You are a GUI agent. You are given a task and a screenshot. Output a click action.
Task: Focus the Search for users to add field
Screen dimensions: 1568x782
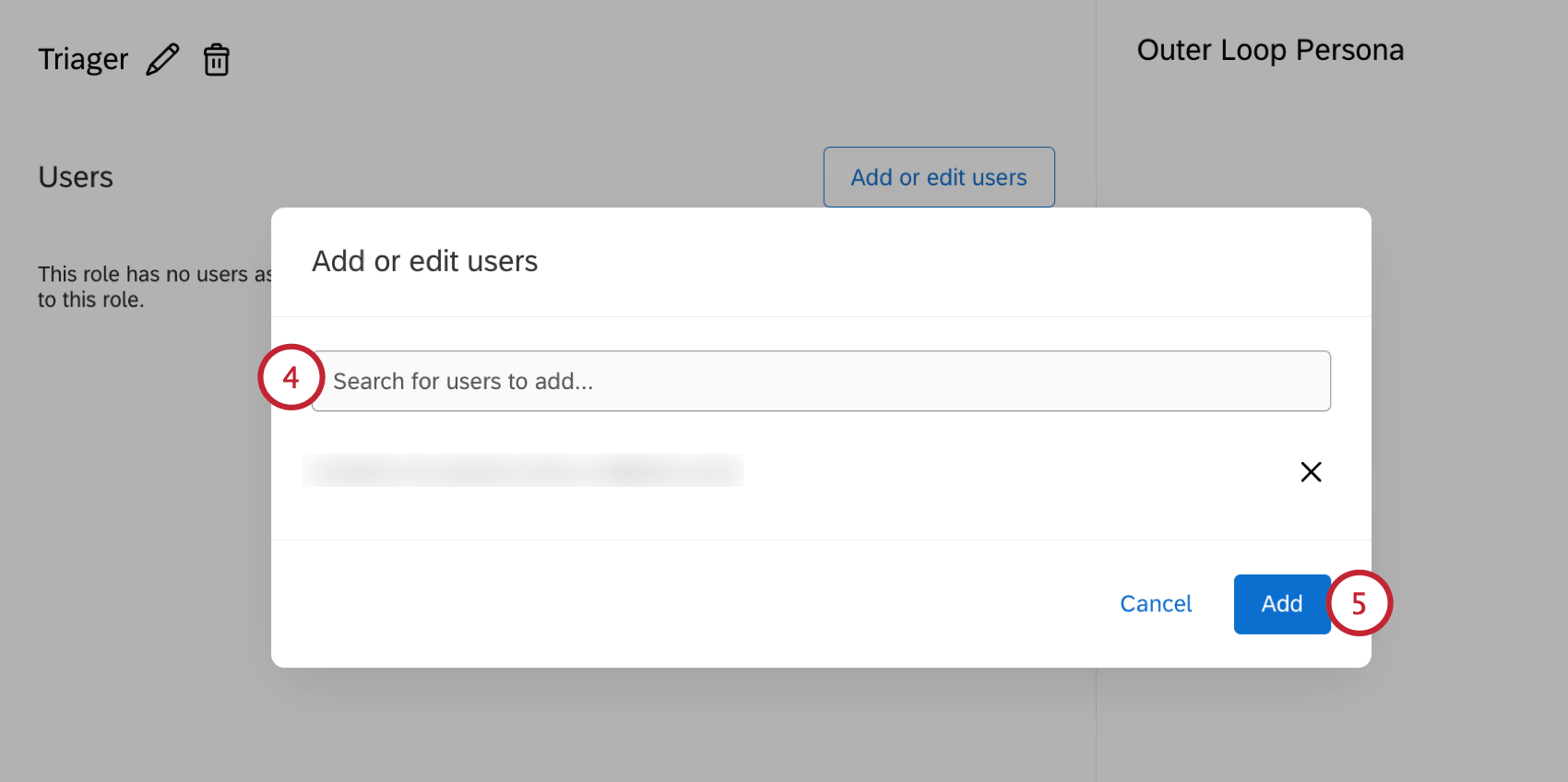click(x=821, y=381)
